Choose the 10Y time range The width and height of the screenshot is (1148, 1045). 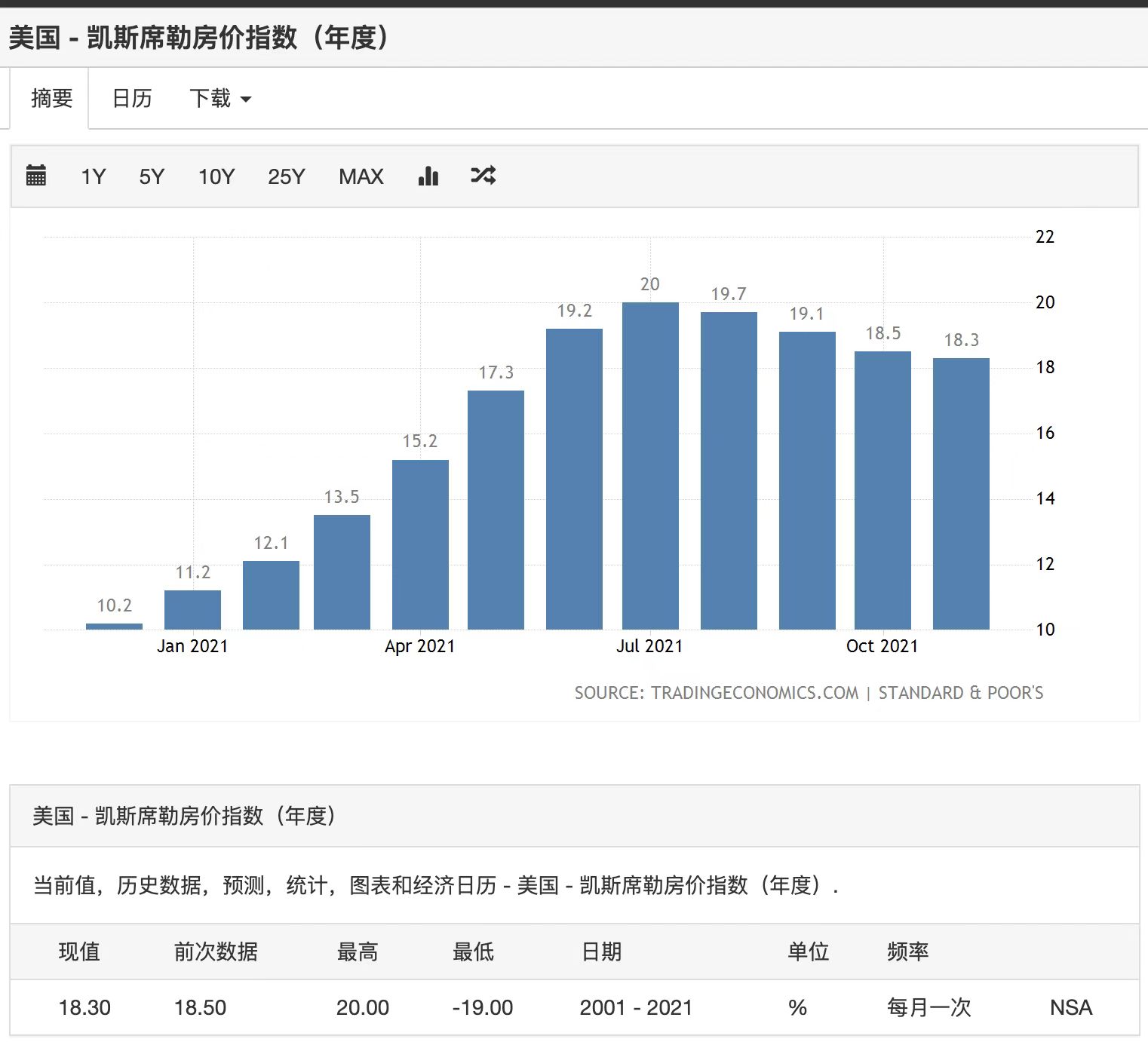tap(216, 176)
